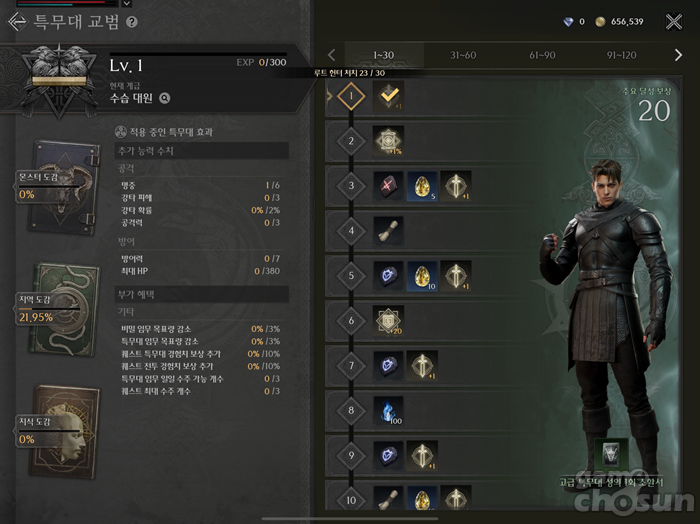Click the level 5 diamond node marker
The height and width of the screenshot is (524, 700).
351,275
